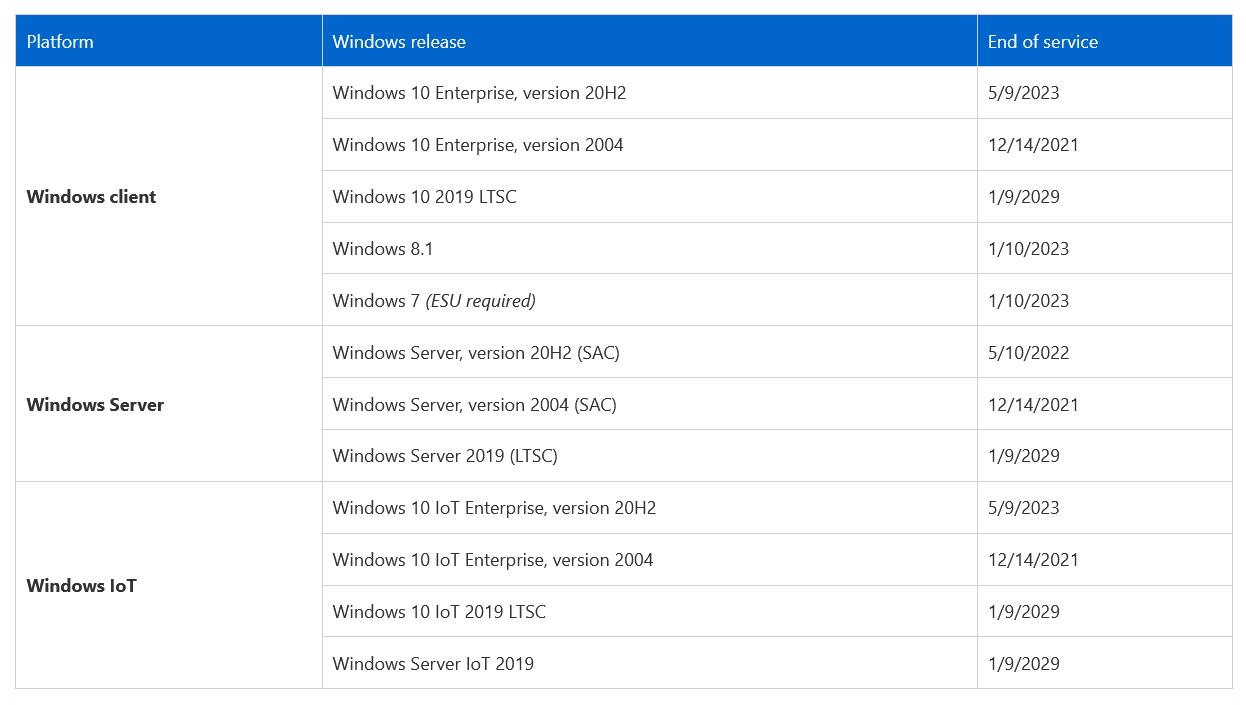Click the Platform column header
Image resolution: width=1246 pixels, height=705 pixels.
click(x=168, y=41)
